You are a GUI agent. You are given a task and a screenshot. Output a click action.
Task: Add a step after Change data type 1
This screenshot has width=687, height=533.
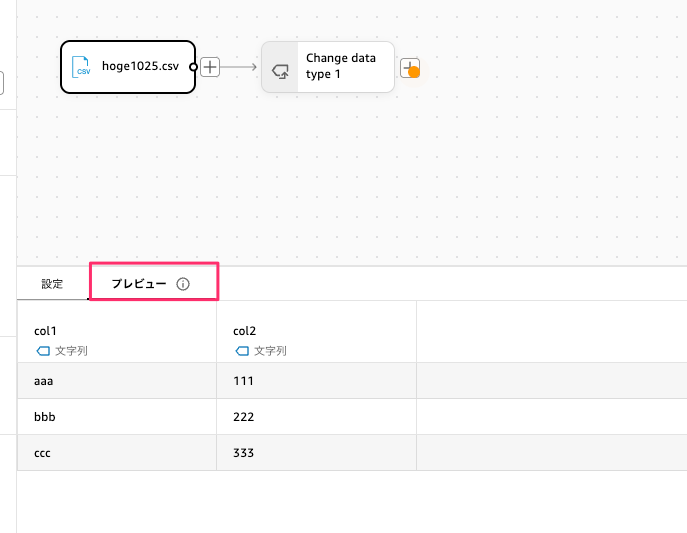pyautogui.click(x=410, y=68)
